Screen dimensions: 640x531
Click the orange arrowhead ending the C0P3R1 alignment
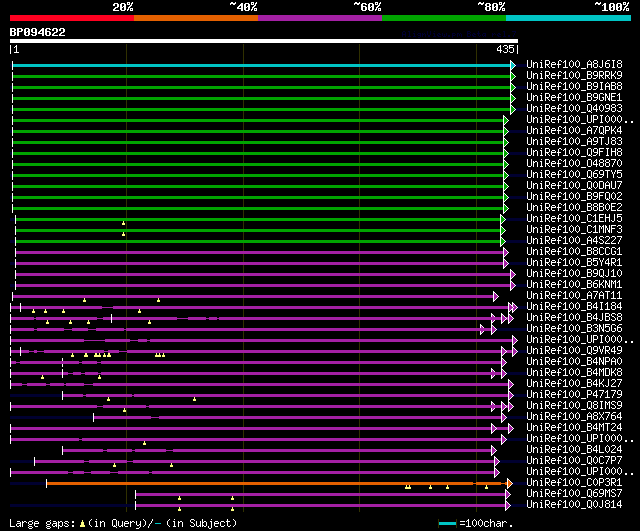pyautogui.click(x=510, y=484)
